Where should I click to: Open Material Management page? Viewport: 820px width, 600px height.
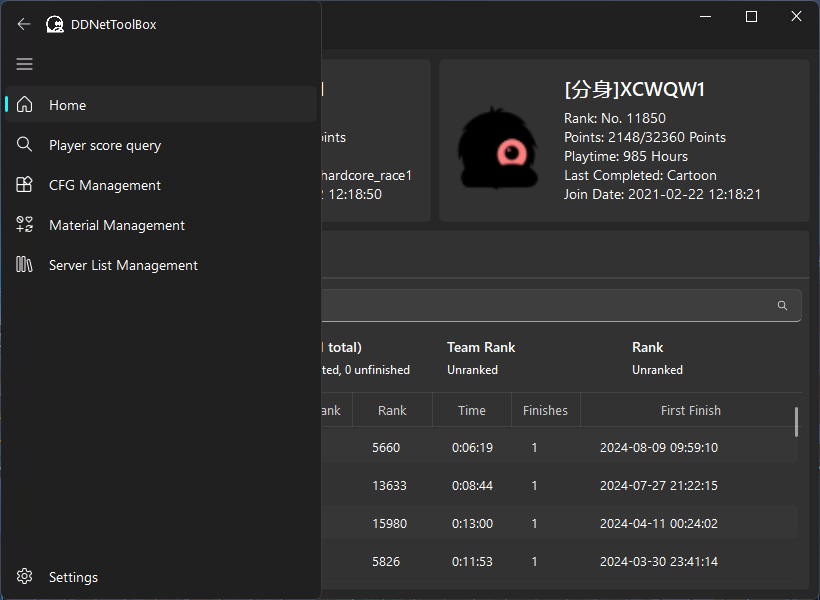161,225
